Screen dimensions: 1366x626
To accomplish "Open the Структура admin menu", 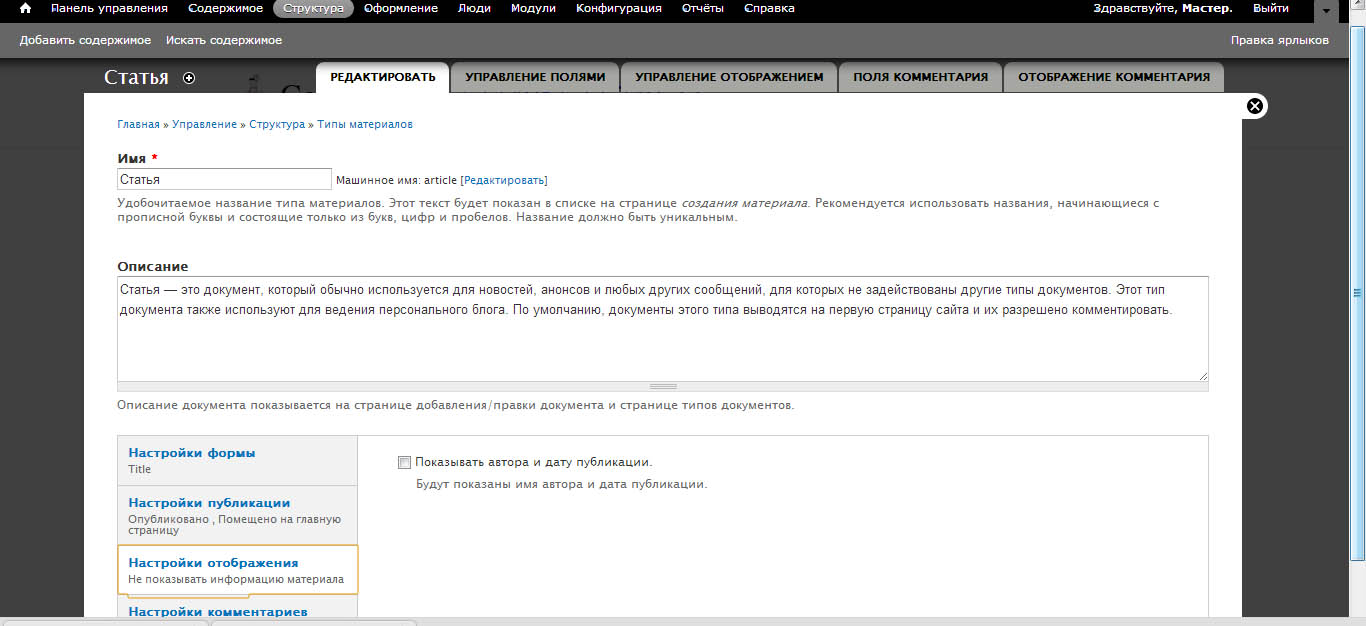I will [x=313, y=8].
